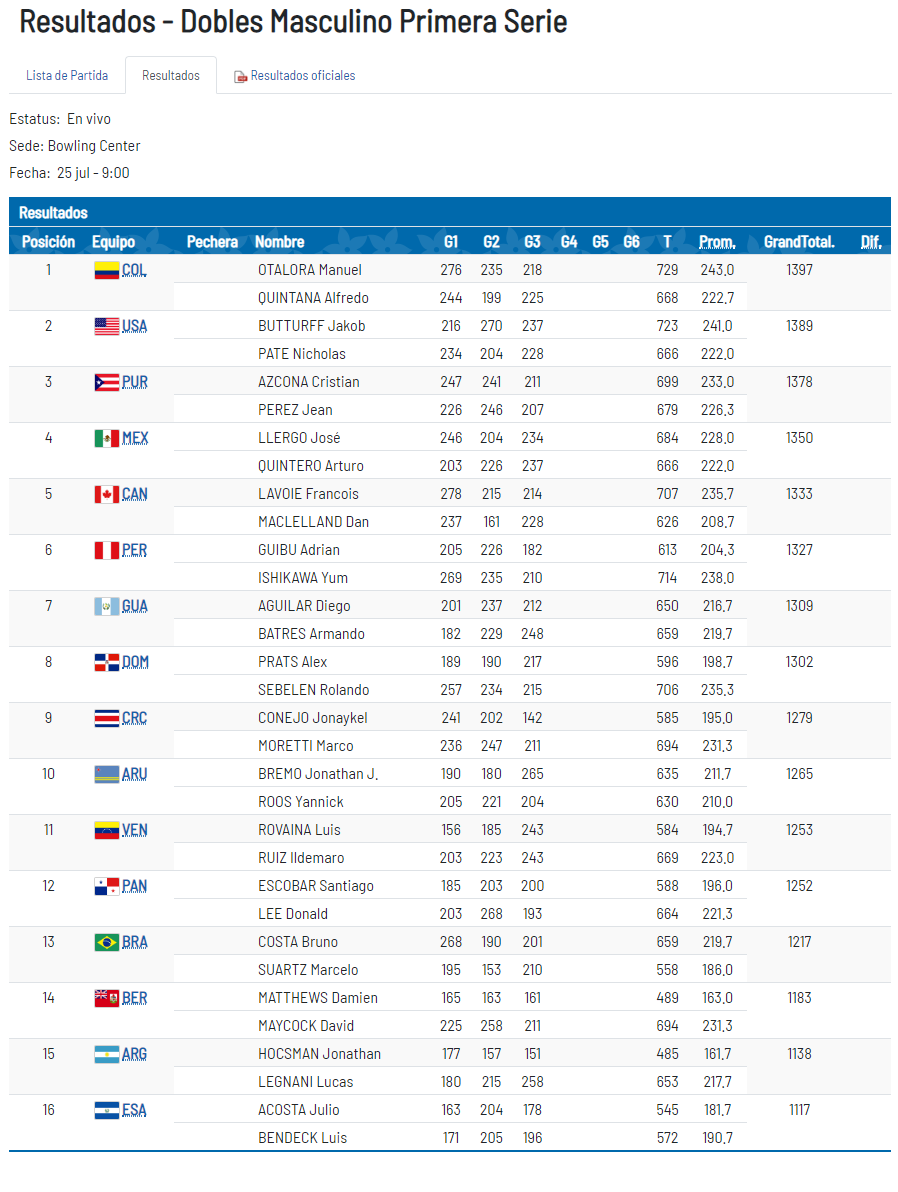Click the CRC team link
Image resolution: width=898 pixels, height=1192 pixels.
tap(134, 718)
